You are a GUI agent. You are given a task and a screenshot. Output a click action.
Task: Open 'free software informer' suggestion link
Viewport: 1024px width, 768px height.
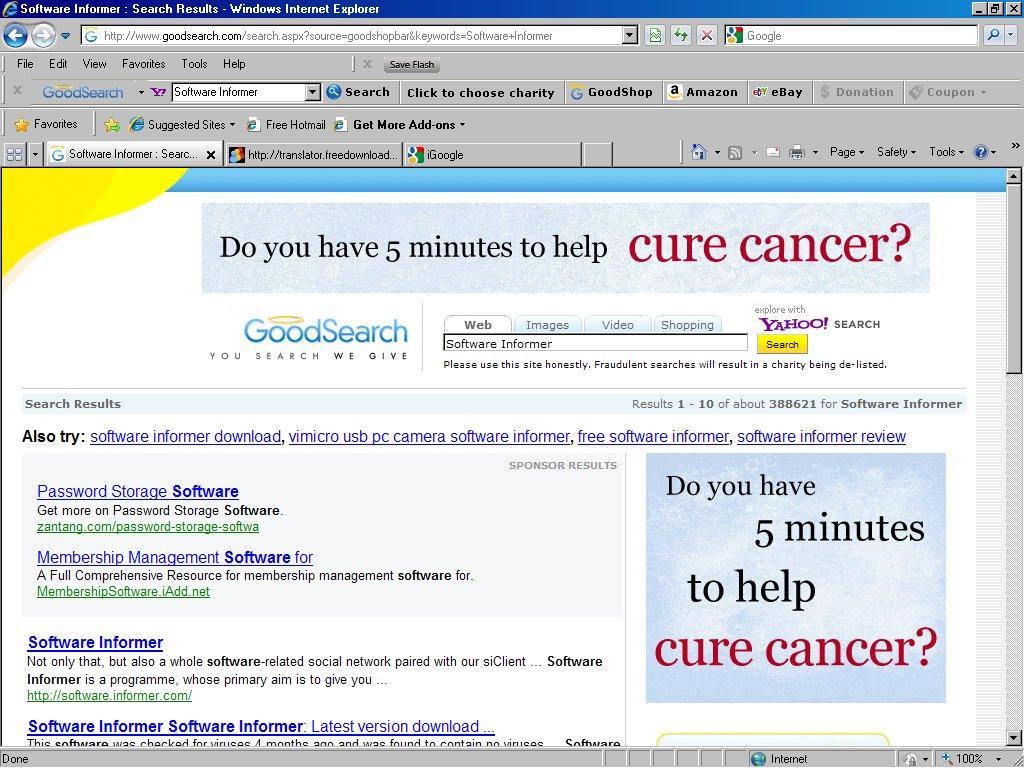(653, 436)
